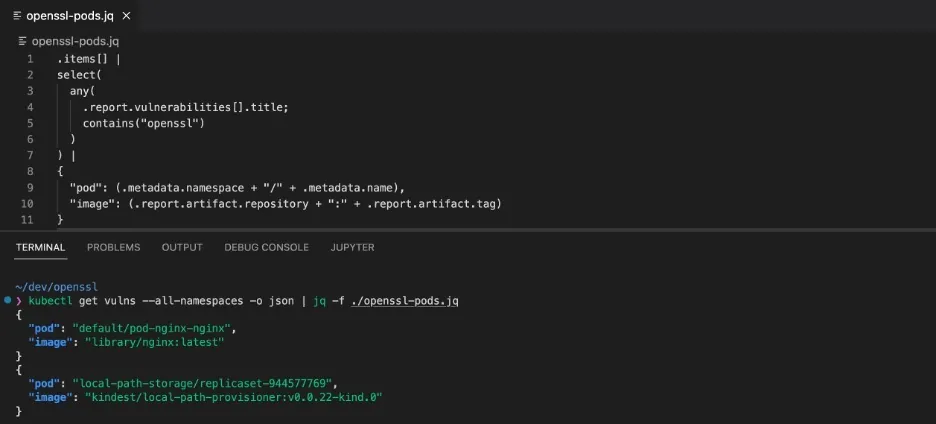Select the openssl-pods.jq editor tab
The image size is (936, 424).
(x=72, y=16)
